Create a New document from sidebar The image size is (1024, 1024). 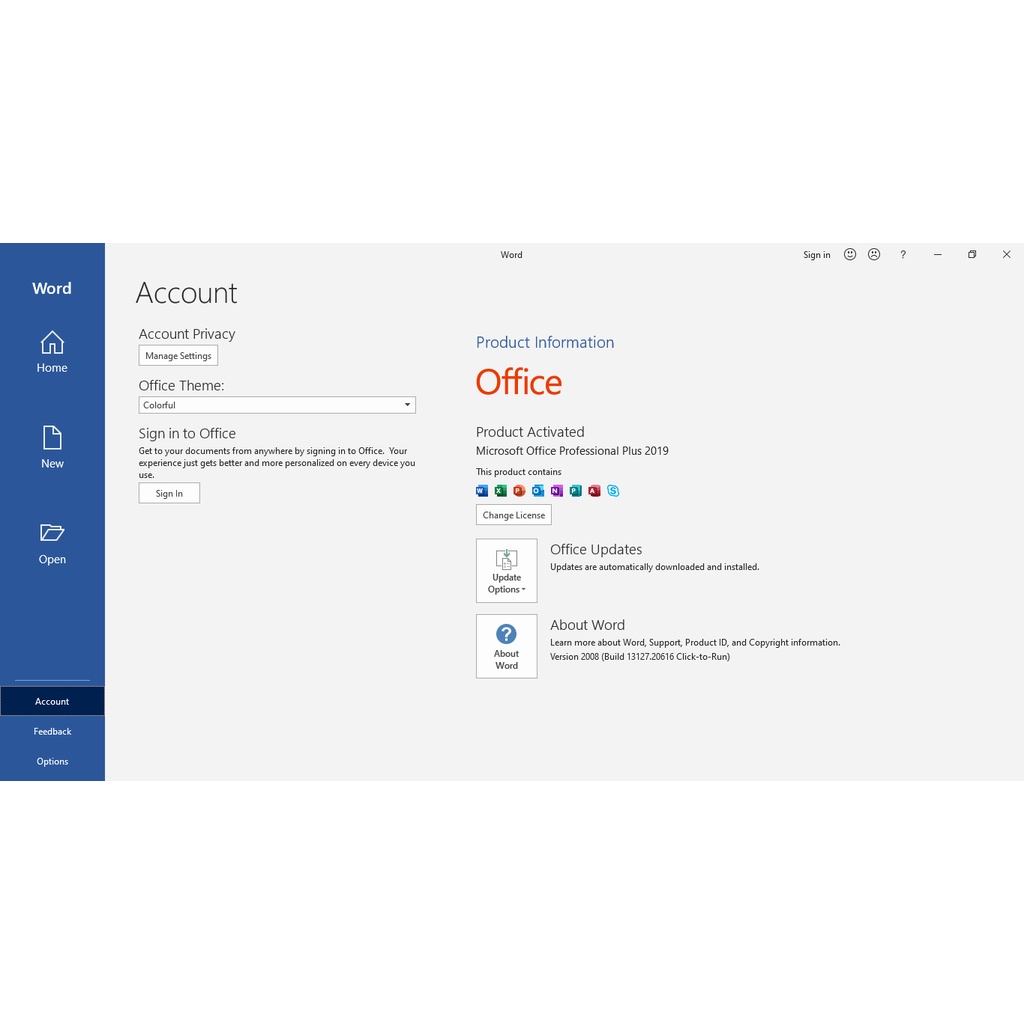[52, 447]
